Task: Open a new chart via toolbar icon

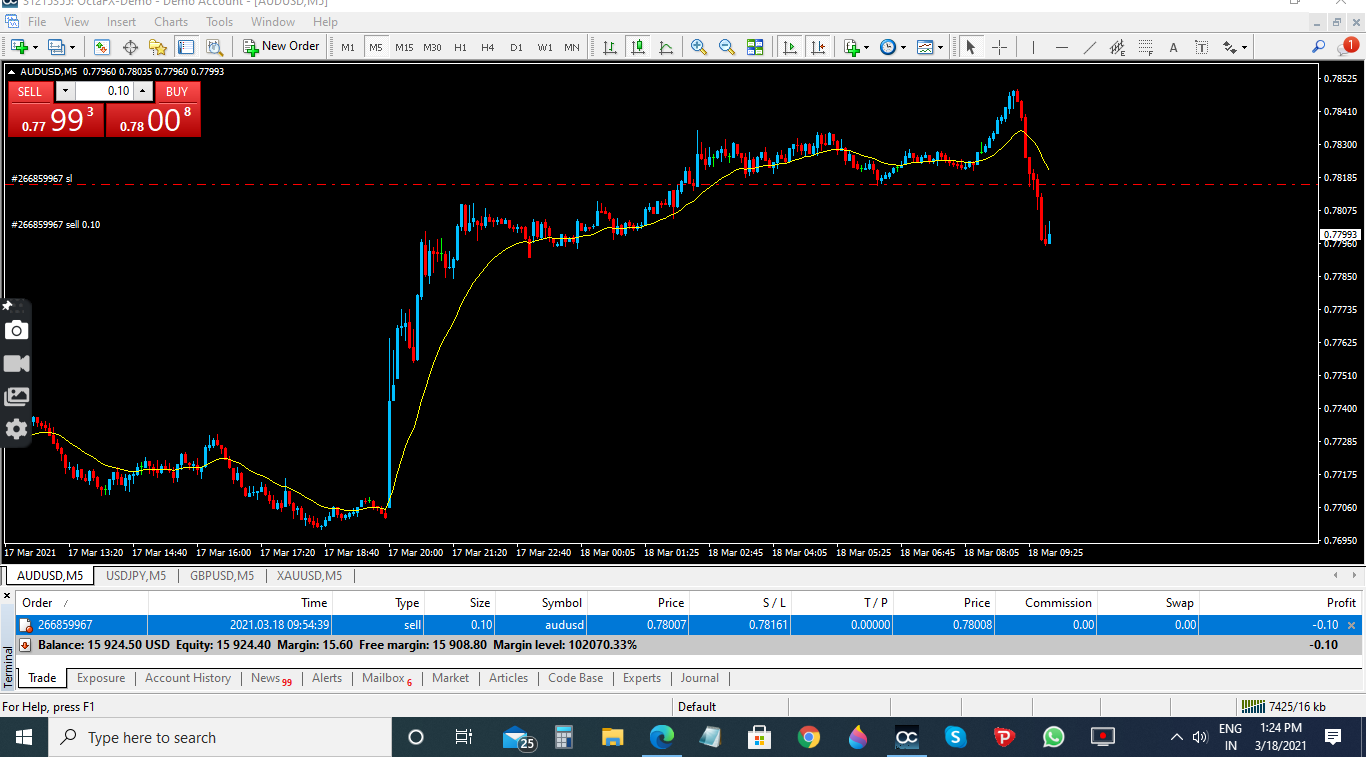Action: point(19,47)
